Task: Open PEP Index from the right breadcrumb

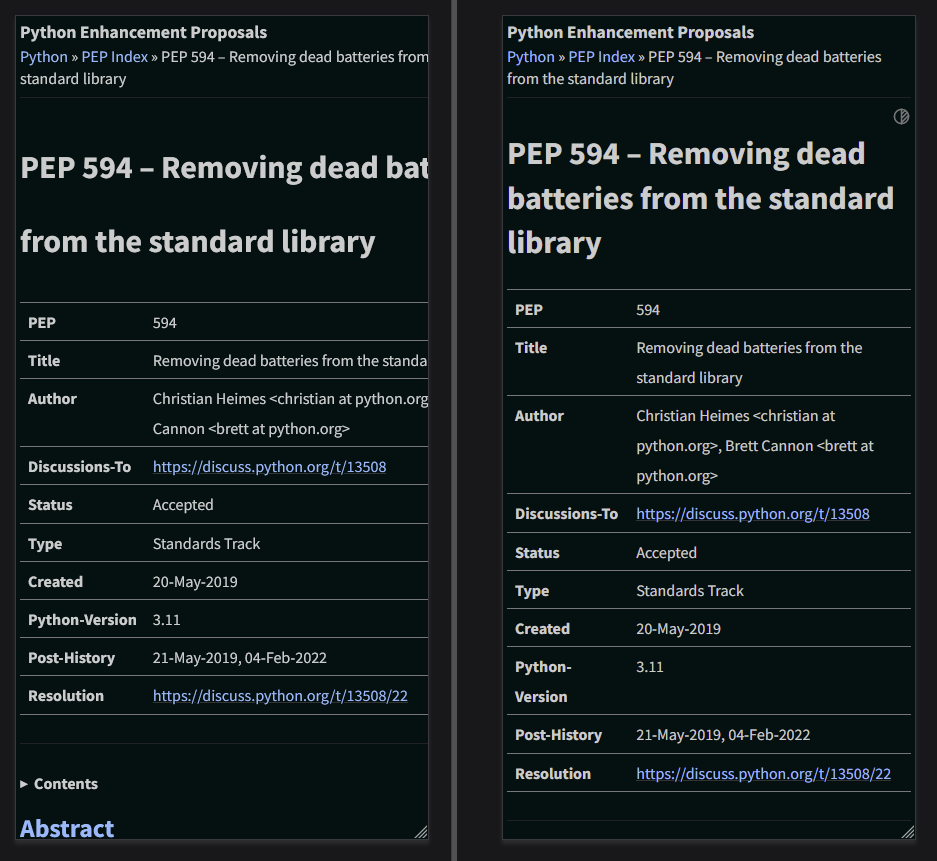Action: pyautogui.click(x=601, y=57)
